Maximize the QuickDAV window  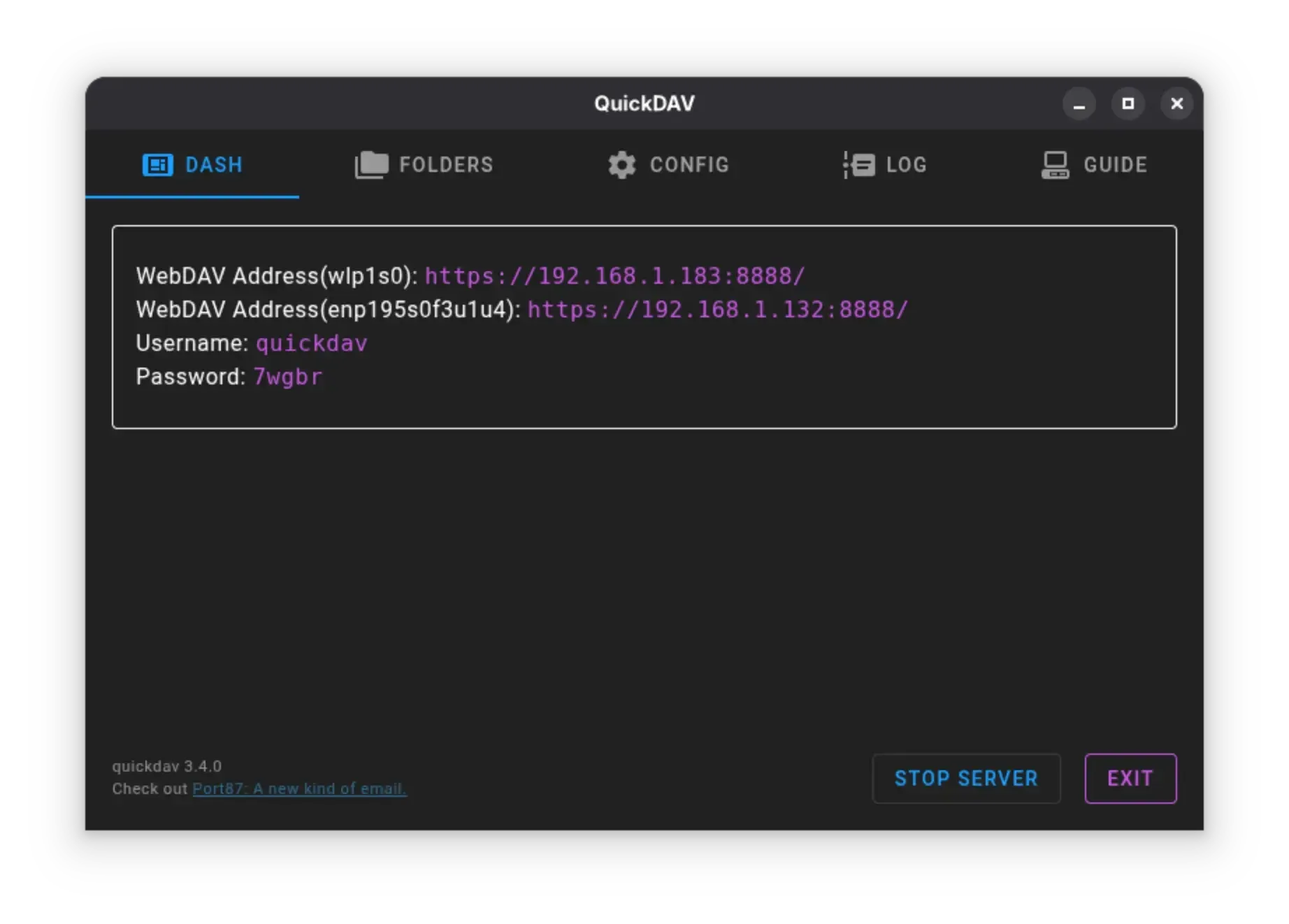point(1128,103)
